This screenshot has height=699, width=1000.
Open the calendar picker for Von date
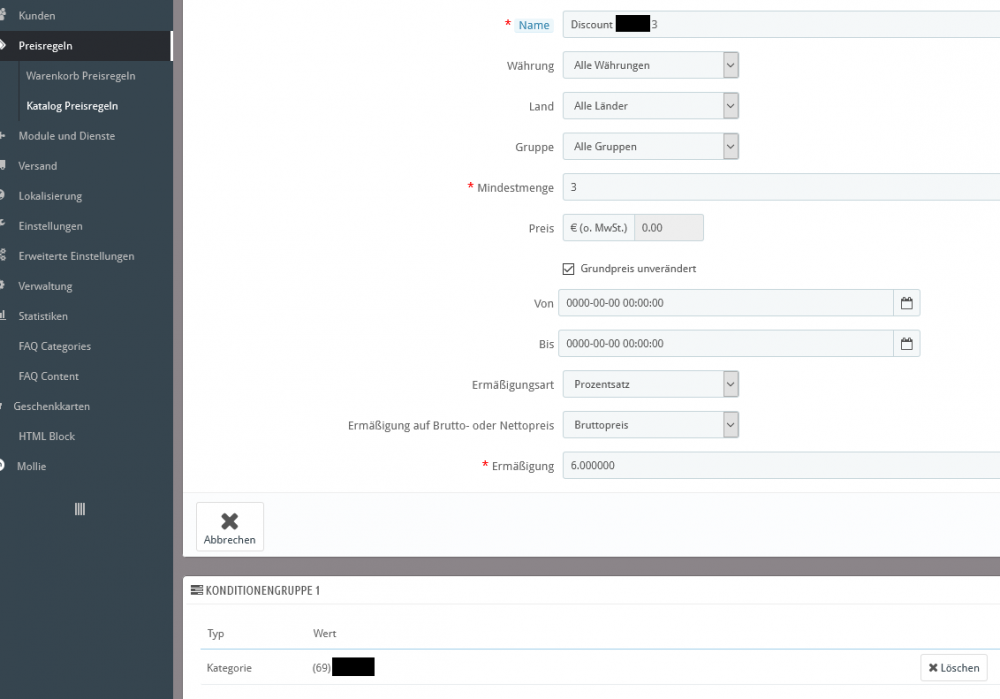(906, 303)
